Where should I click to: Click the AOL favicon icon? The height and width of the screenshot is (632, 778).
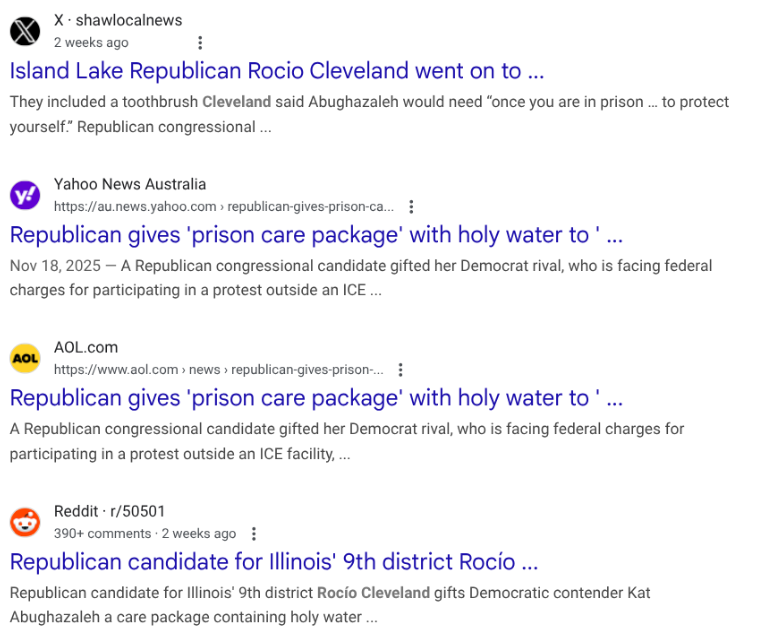point(25,358)
